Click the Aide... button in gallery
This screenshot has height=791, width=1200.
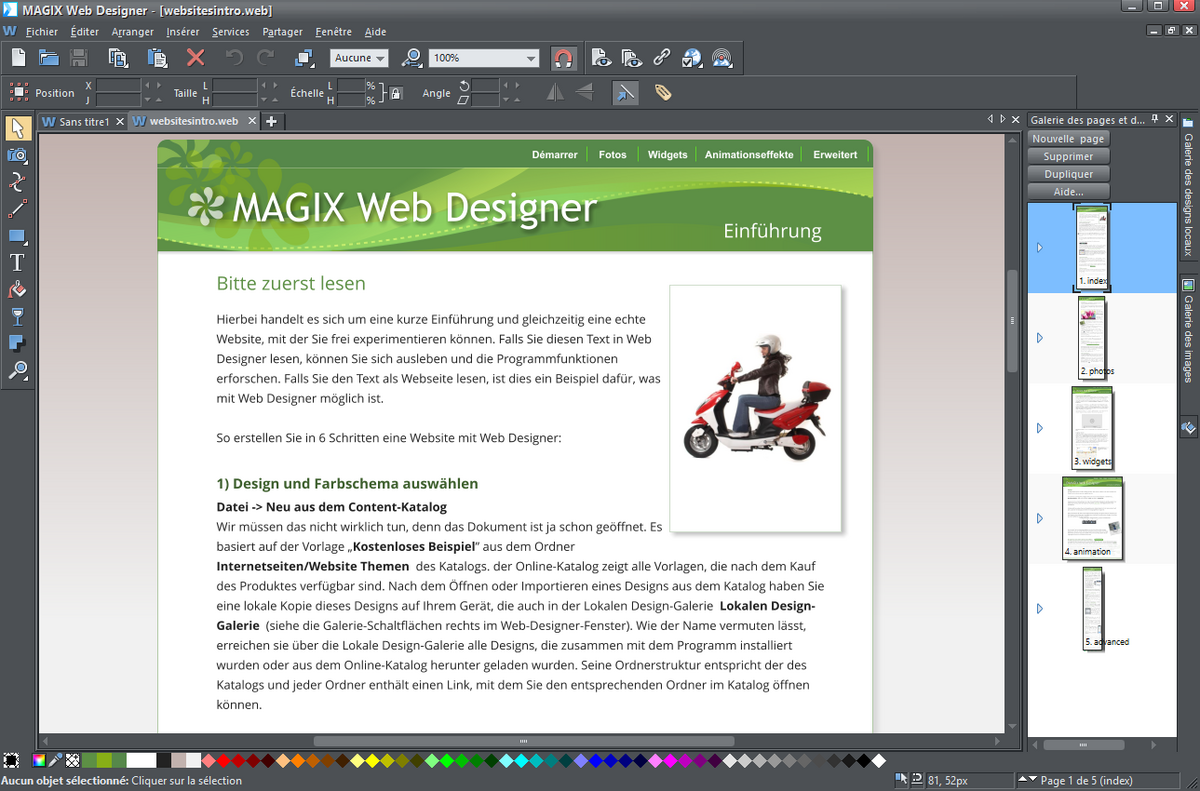point(1069,191)
